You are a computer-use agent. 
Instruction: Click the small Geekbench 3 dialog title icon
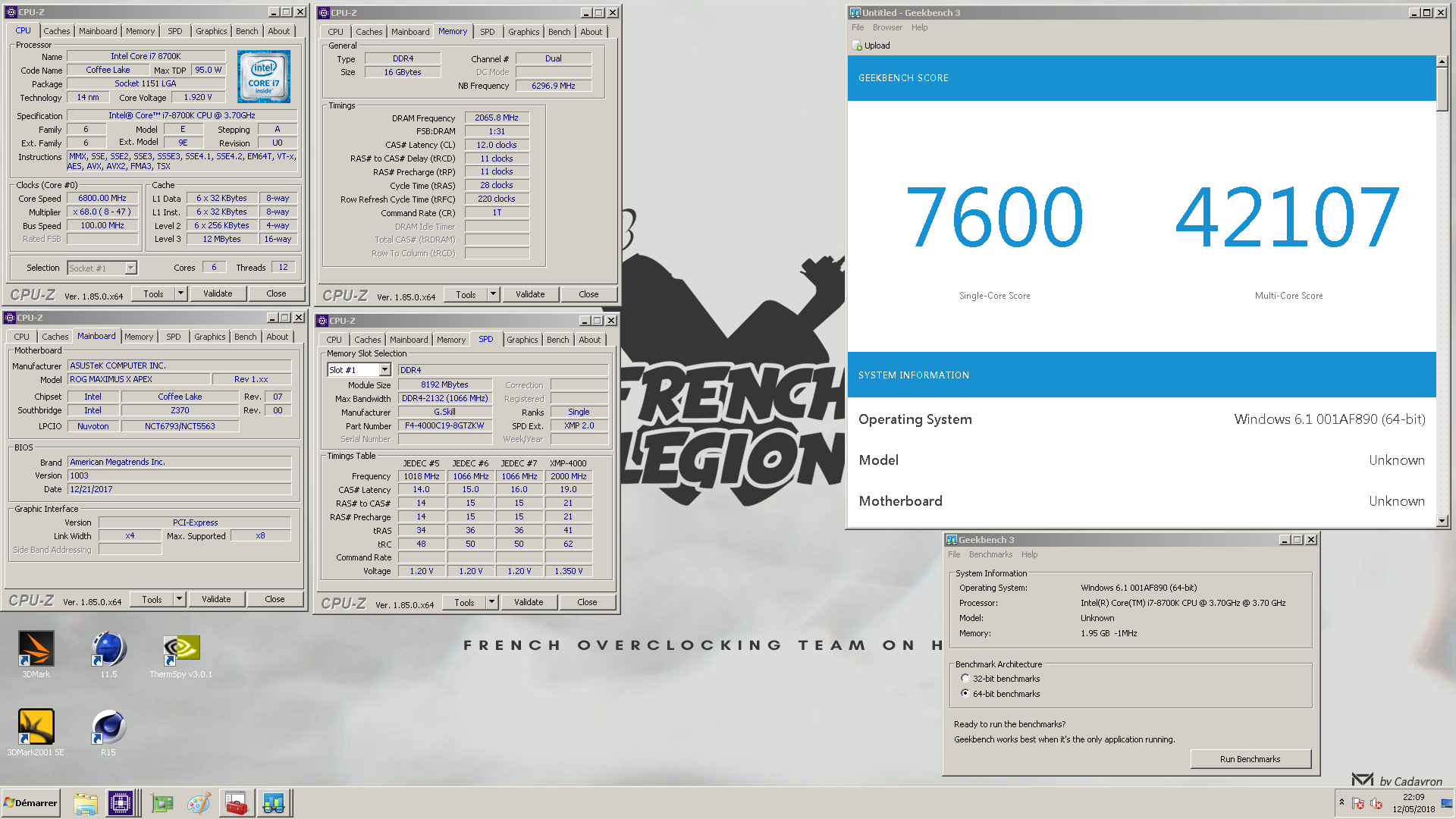(x=951, y=540)
